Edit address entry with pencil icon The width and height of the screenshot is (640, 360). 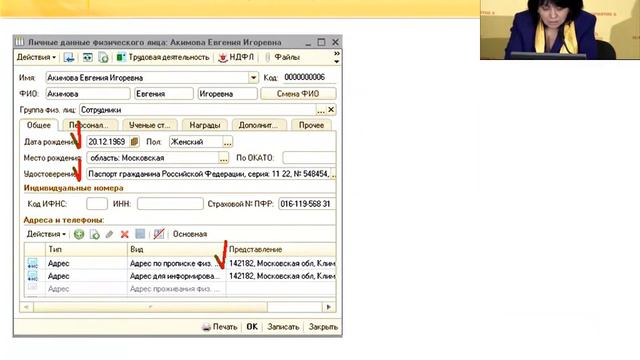coord(109,234)
